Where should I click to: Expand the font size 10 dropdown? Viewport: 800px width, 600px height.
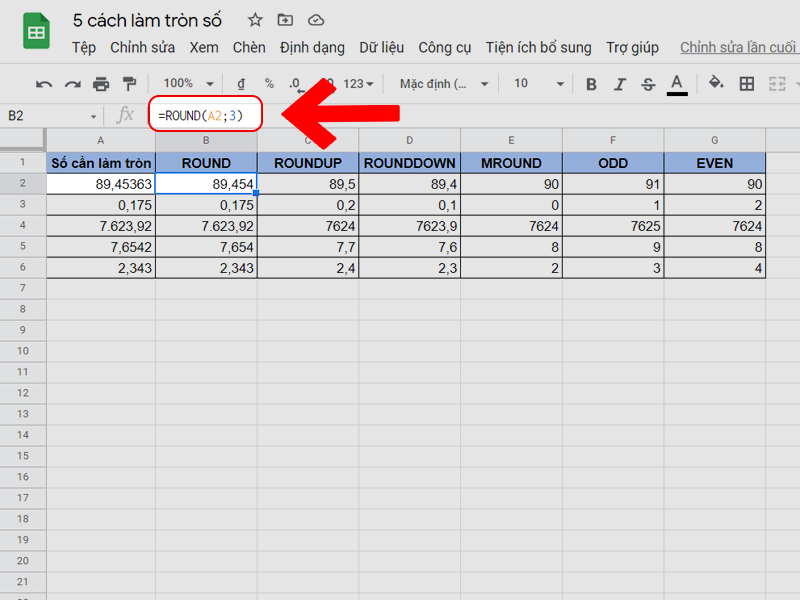click(538, 84)
